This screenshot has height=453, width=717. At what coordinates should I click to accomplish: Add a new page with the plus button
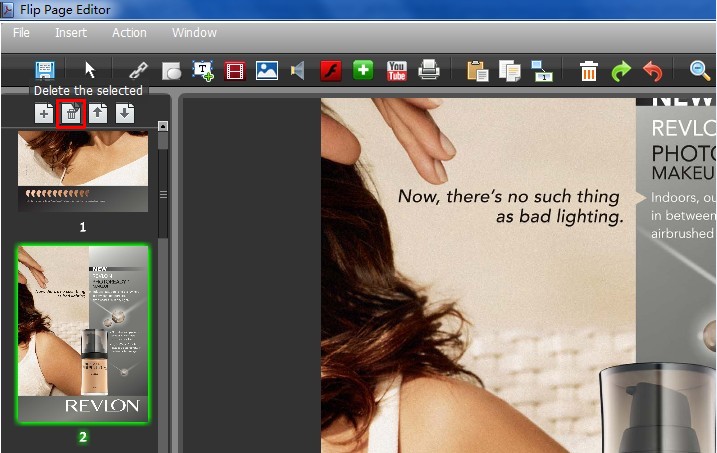pos(44,113)
